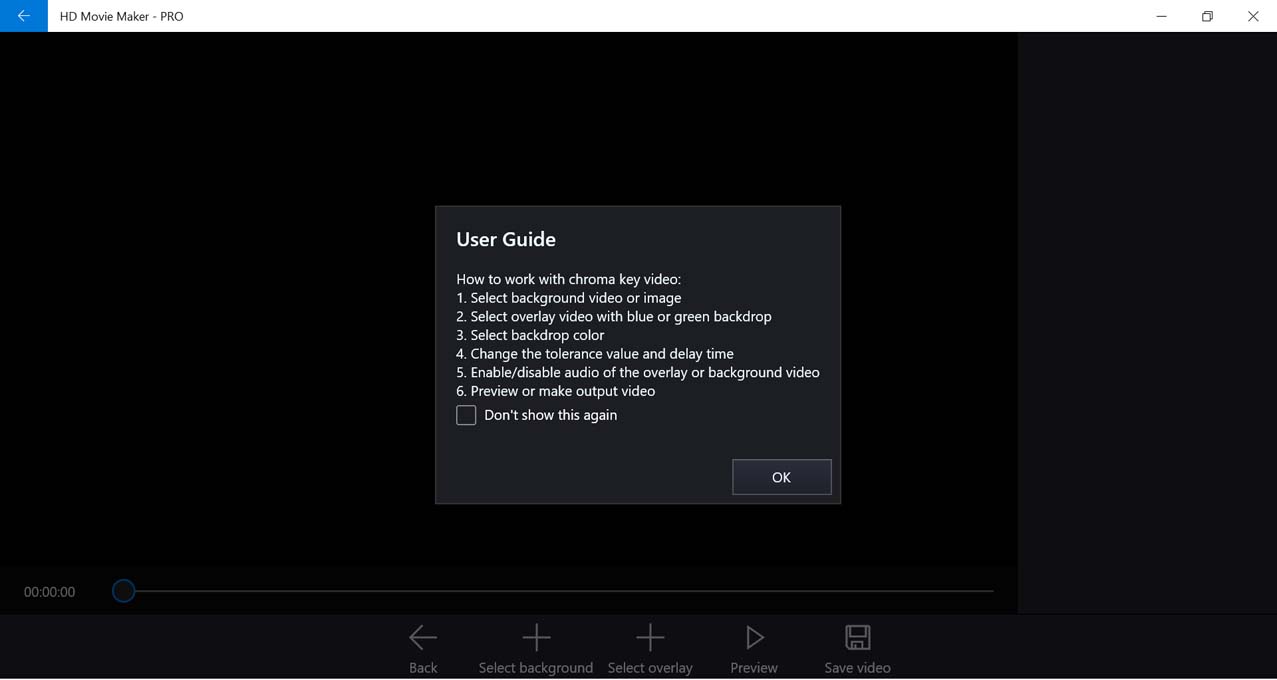
Task: Minimize the HD Movie Maker window
Action: [x=1161, y=16]
